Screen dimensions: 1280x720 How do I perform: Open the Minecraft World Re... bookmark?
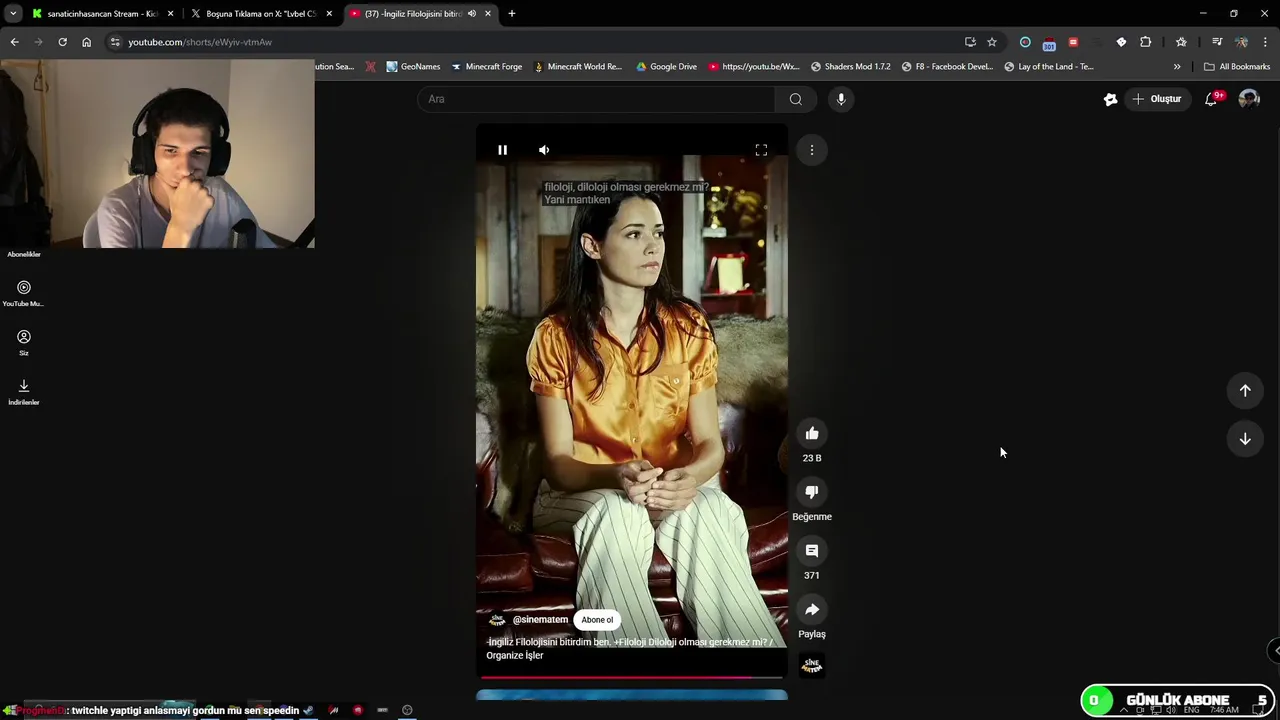coord(578,67)
